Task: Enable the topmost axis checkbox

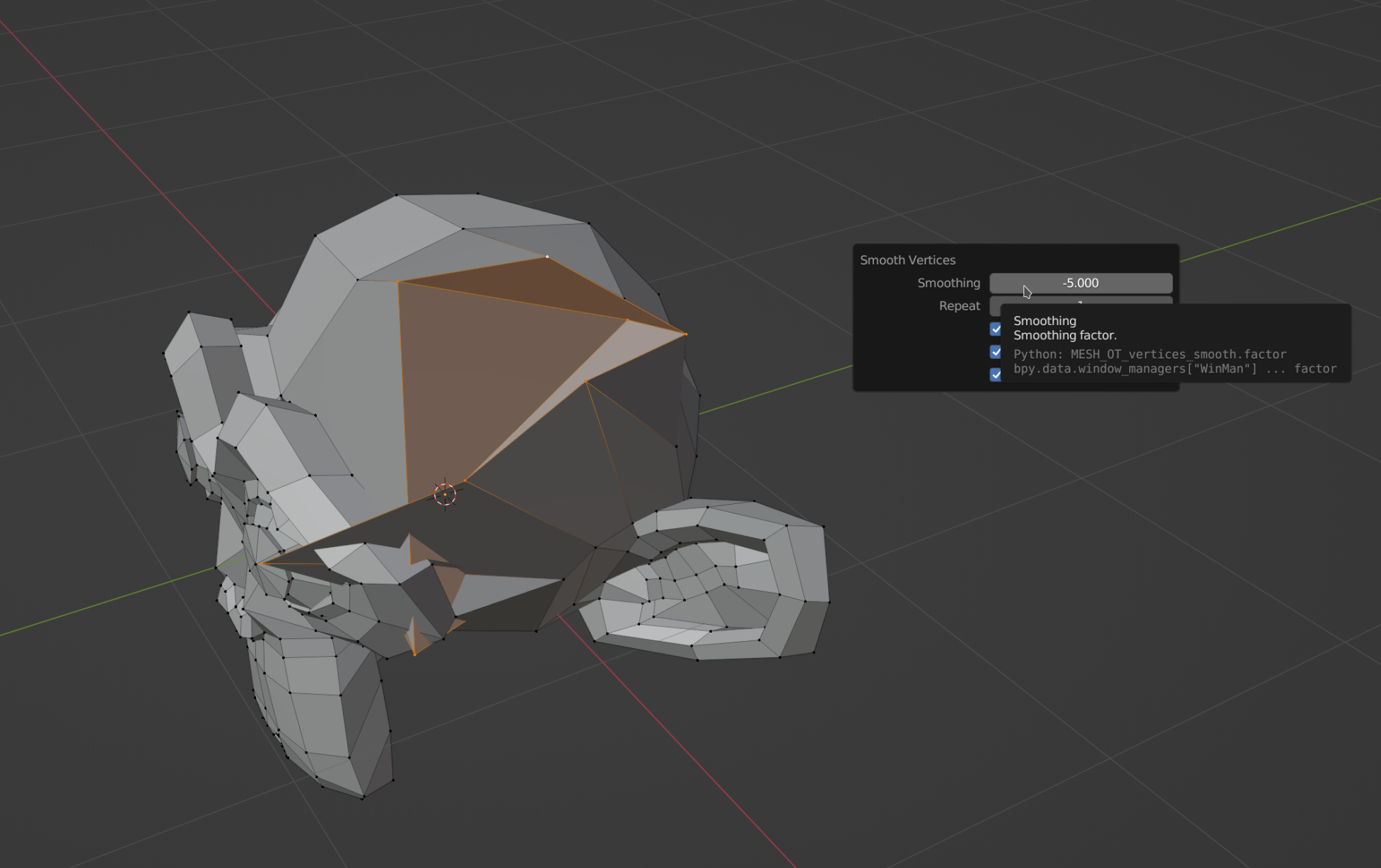Action: 996,329
